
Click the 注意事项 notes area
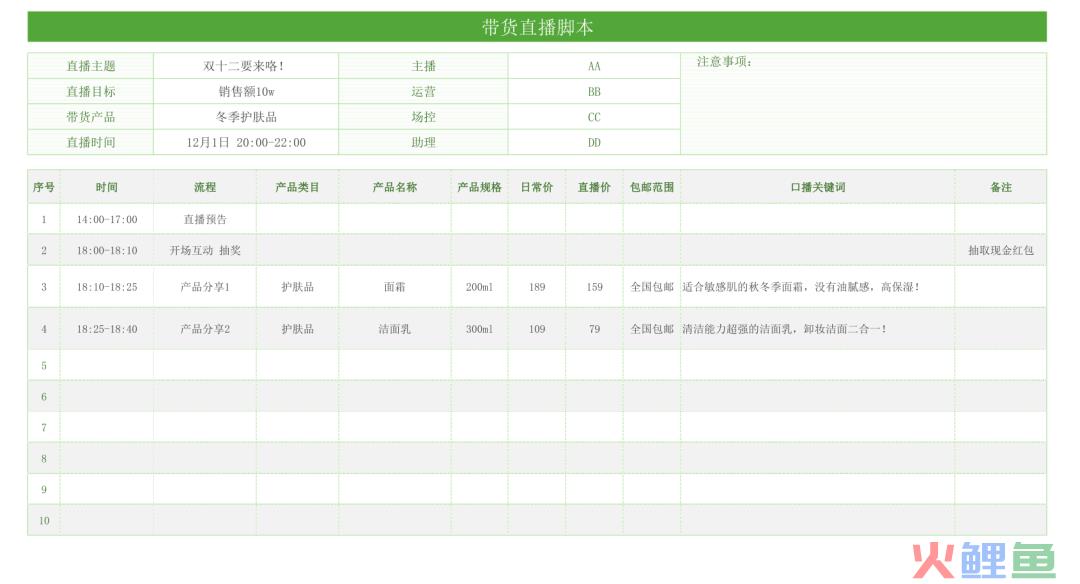coord(863,104)
